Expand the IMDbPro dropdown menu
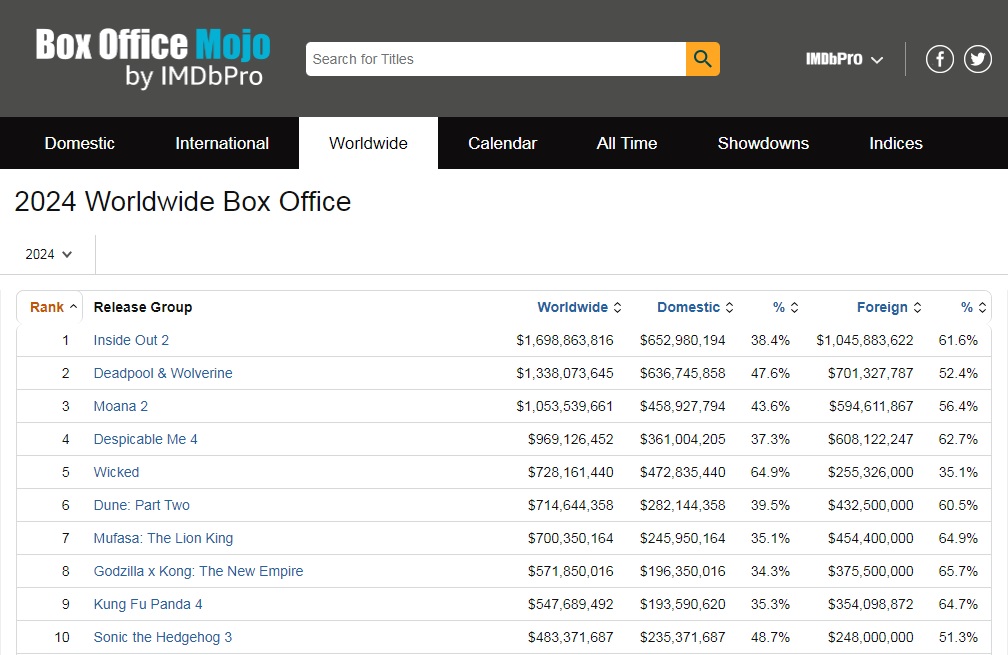Screen dimensions: 1008x655 coord(844,59)
